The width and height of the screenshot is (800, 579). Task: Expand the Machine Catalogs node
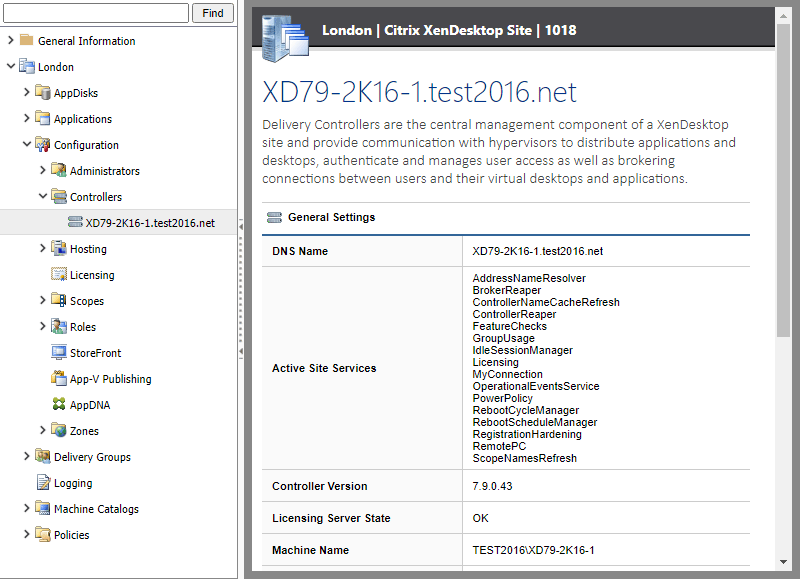click(x=27, y=508)
